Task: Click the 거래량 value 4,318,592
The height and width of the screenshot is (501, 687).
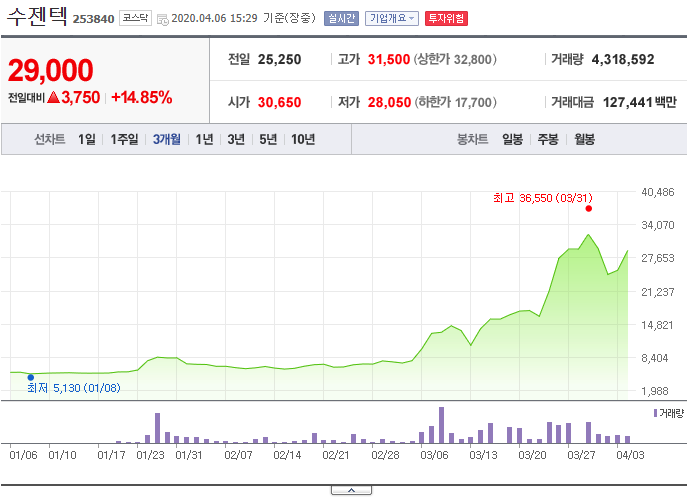Action: coord(623,59)
